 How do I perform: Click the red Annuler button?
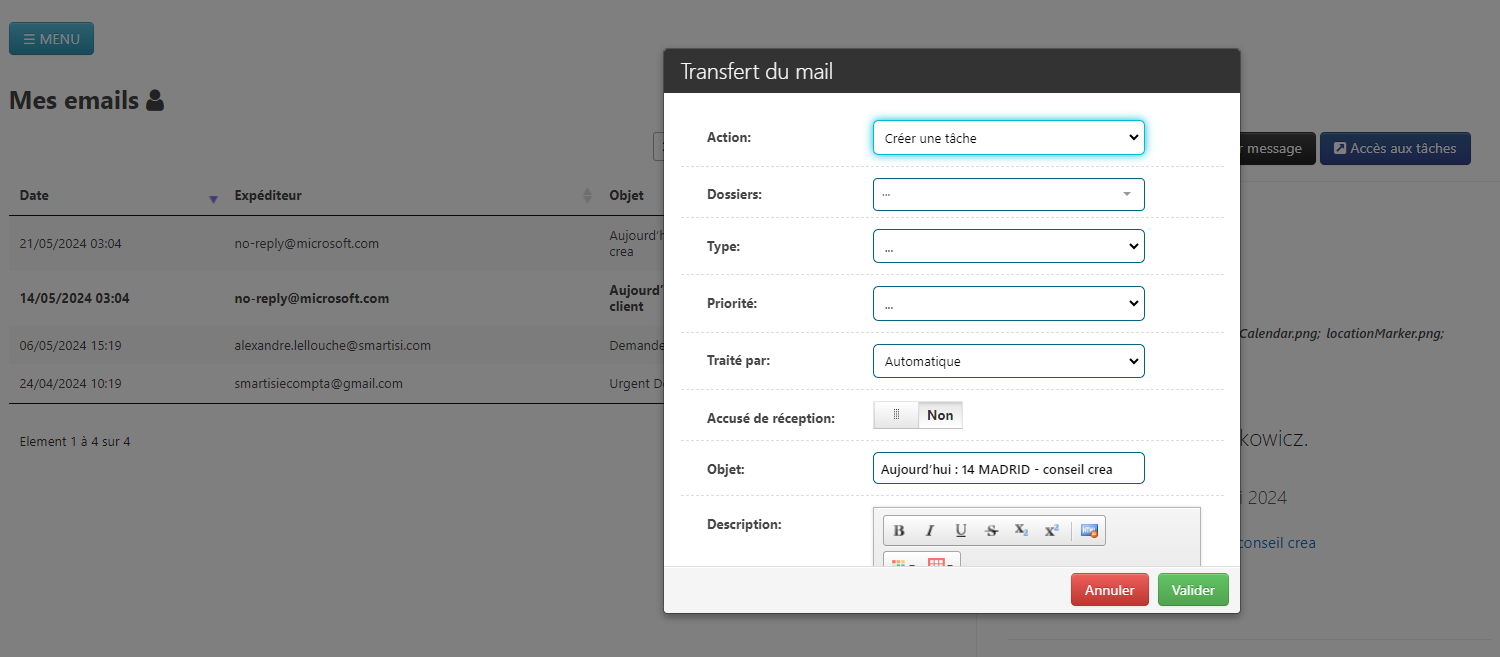click(1109, 590)
